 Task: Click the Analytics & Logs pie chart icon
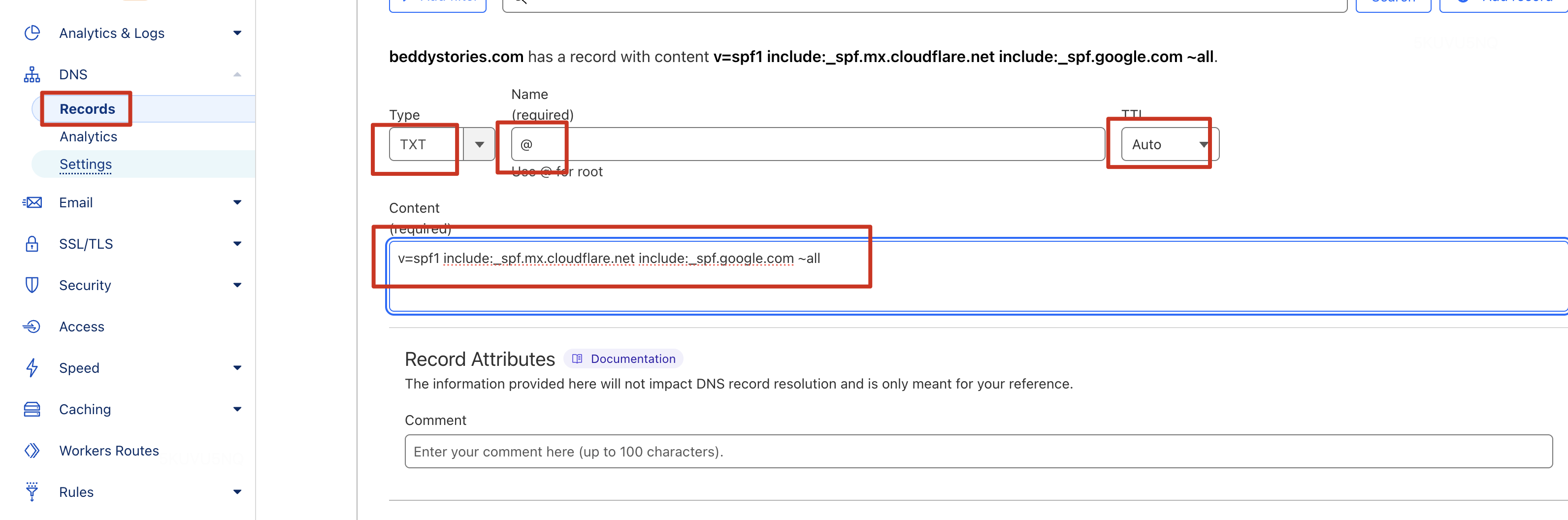coord(33,33)
